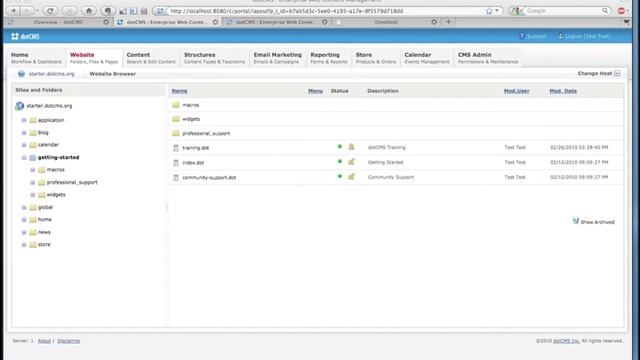Click lock icon on training.dot row
This screenshot has height=360, width=640.
pos(351,147)
